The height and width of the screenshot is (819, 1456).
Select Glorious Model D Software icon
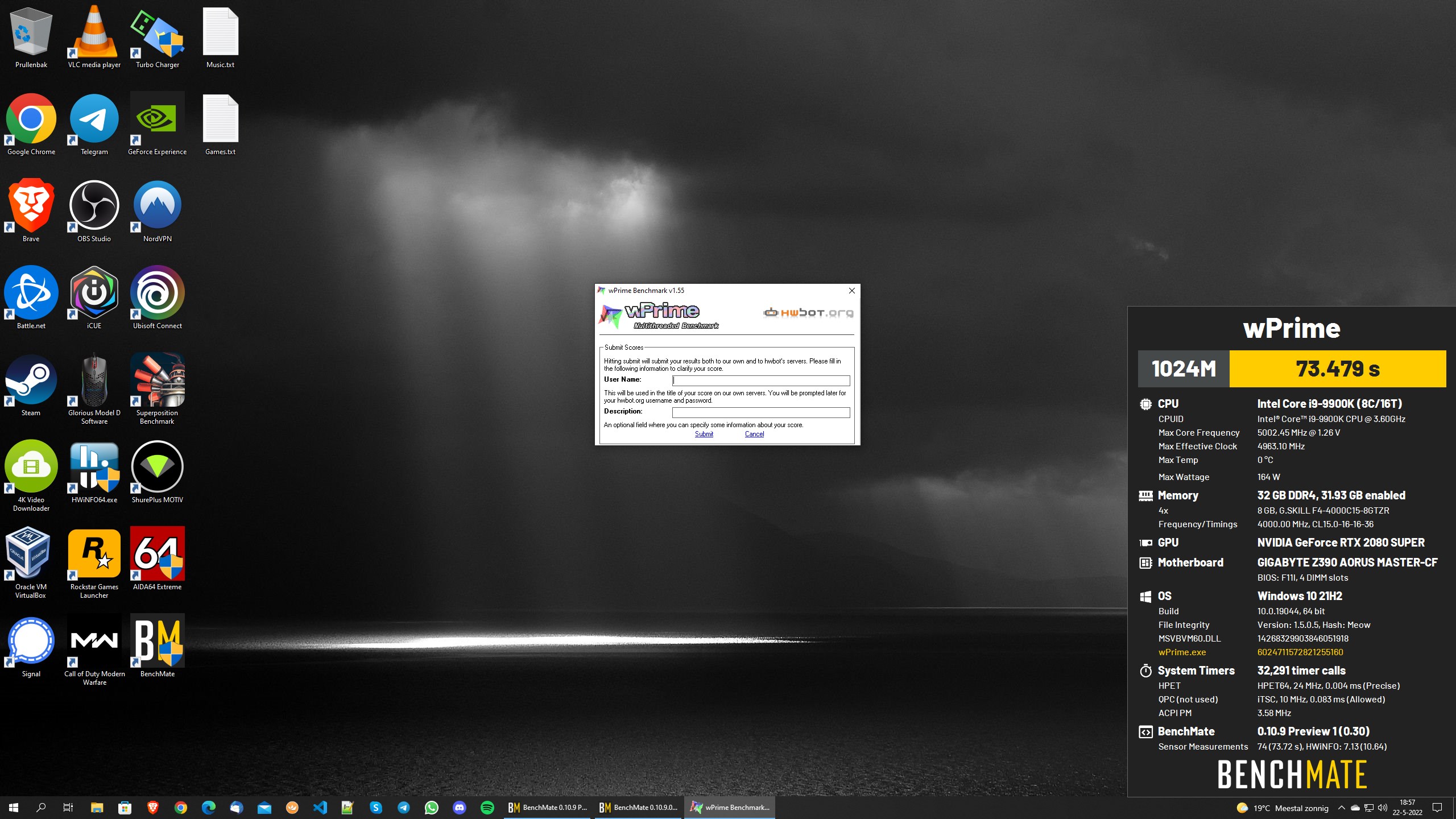tap(94, 390)
